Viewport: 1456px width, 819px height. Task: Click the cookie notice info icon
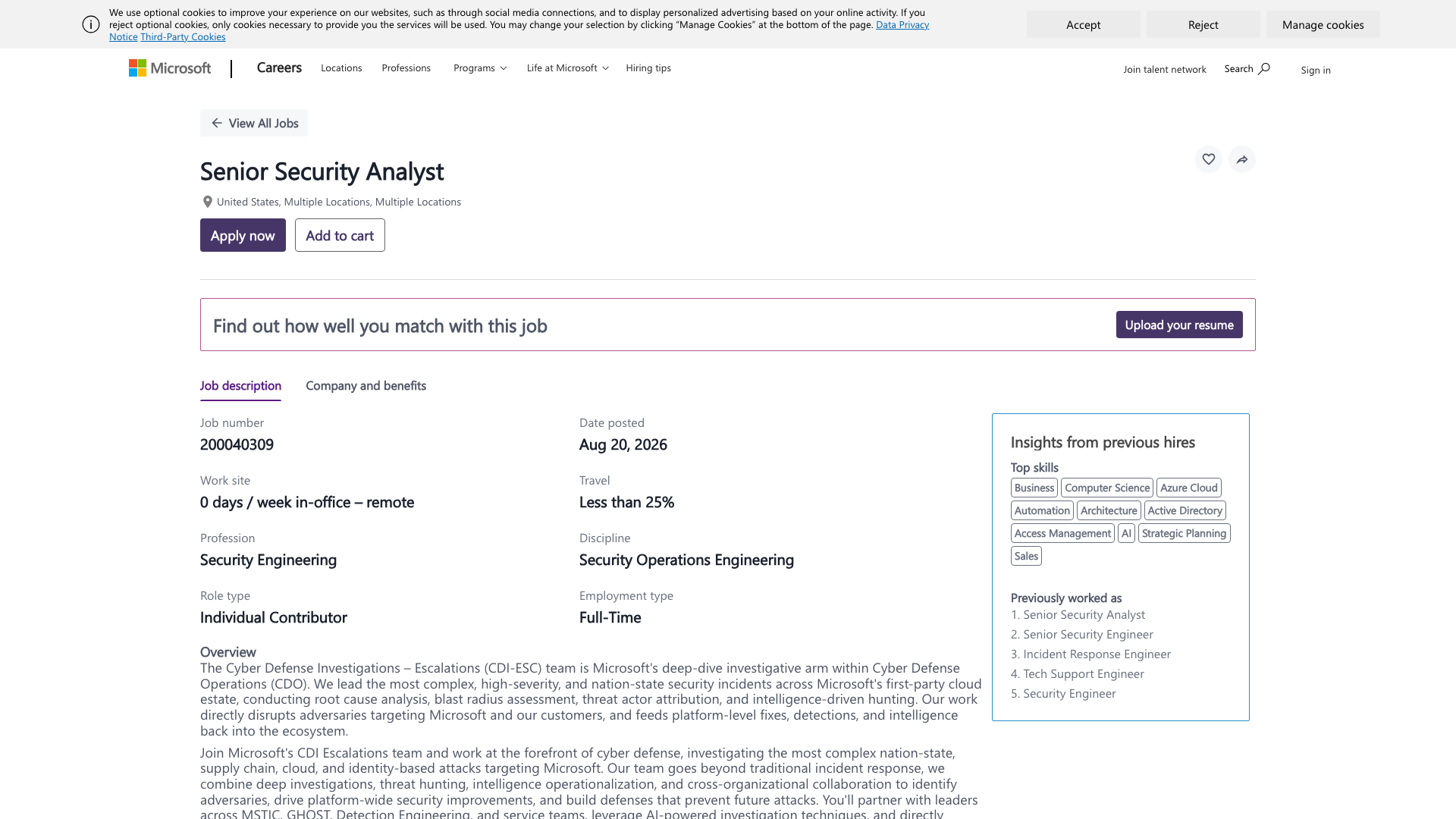pos(91,24)
